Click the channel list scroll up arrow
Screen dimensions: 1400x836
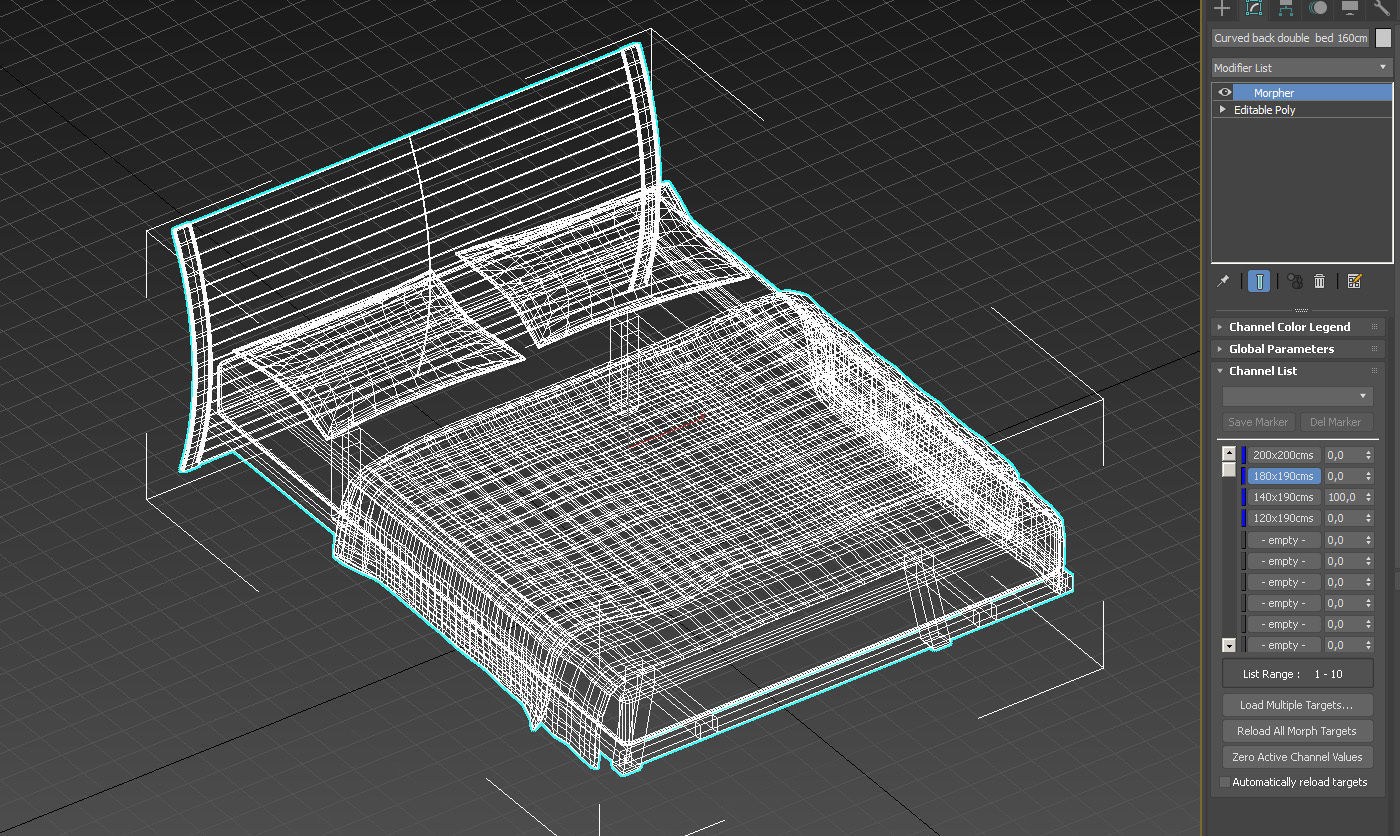click(x=1229, y=453)
